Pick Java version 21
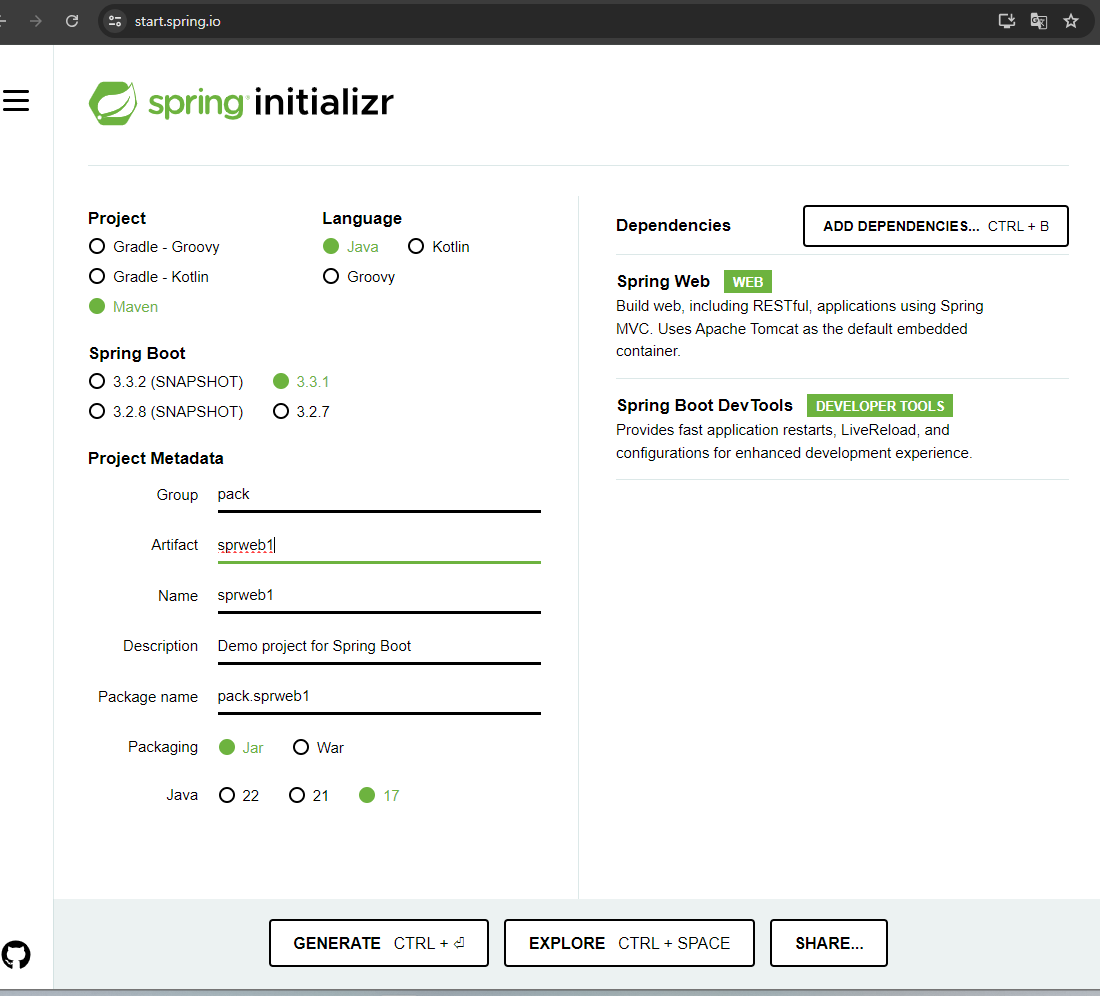1100x996 pixels. [x=309, y=795]
